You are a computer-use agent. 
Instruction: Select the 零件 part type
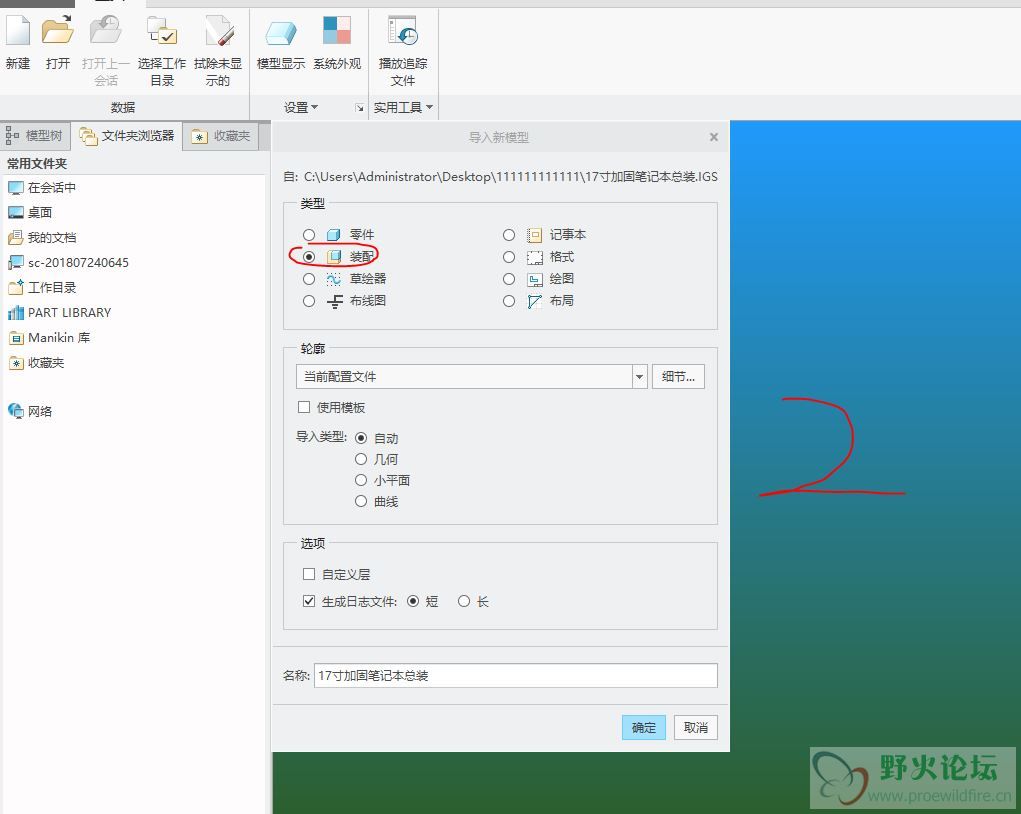(309, 234)
